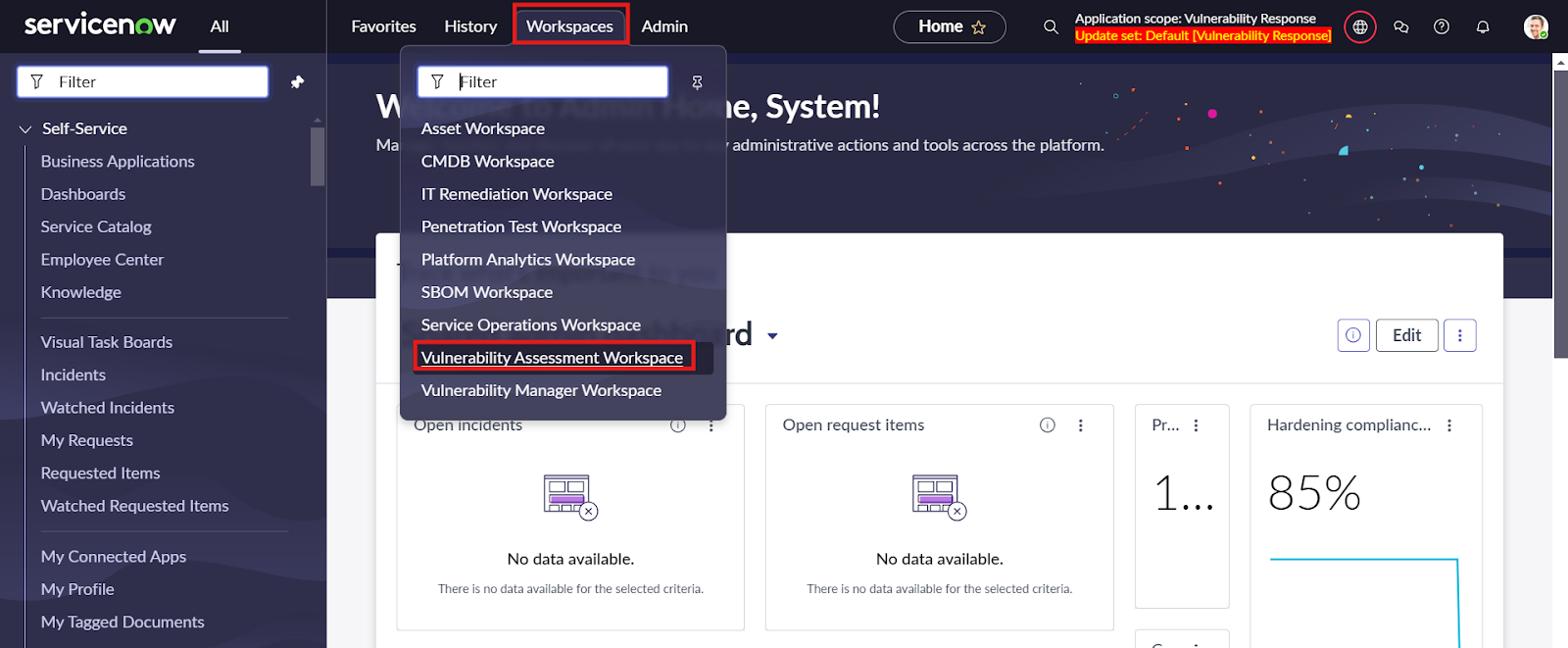
Task: Open the user profile avatar menu
Action: (x=1536, y=26)
